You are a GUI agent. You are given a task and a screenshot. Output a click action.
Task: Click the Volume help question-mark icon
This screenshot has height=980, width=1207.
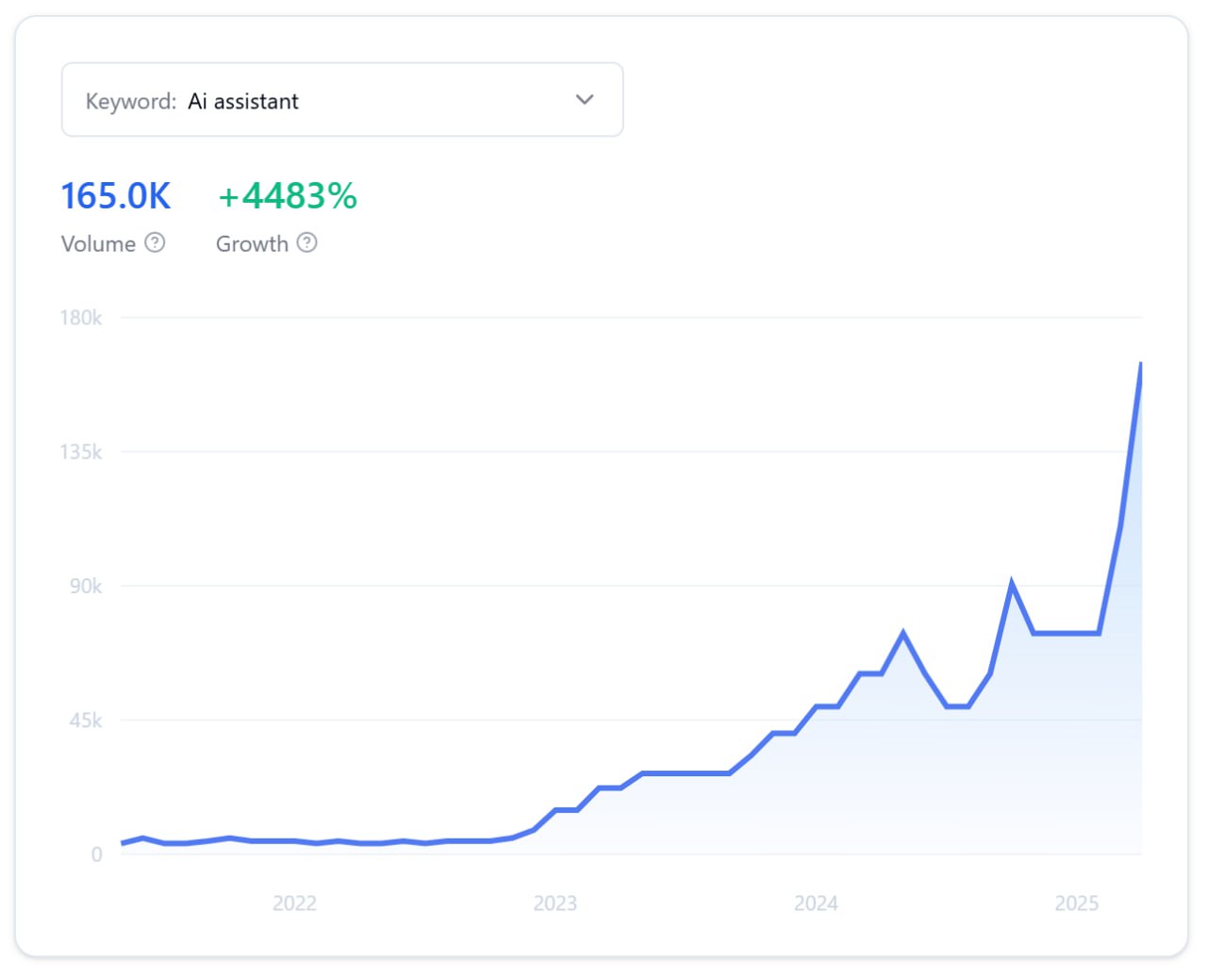pos(155,243)
